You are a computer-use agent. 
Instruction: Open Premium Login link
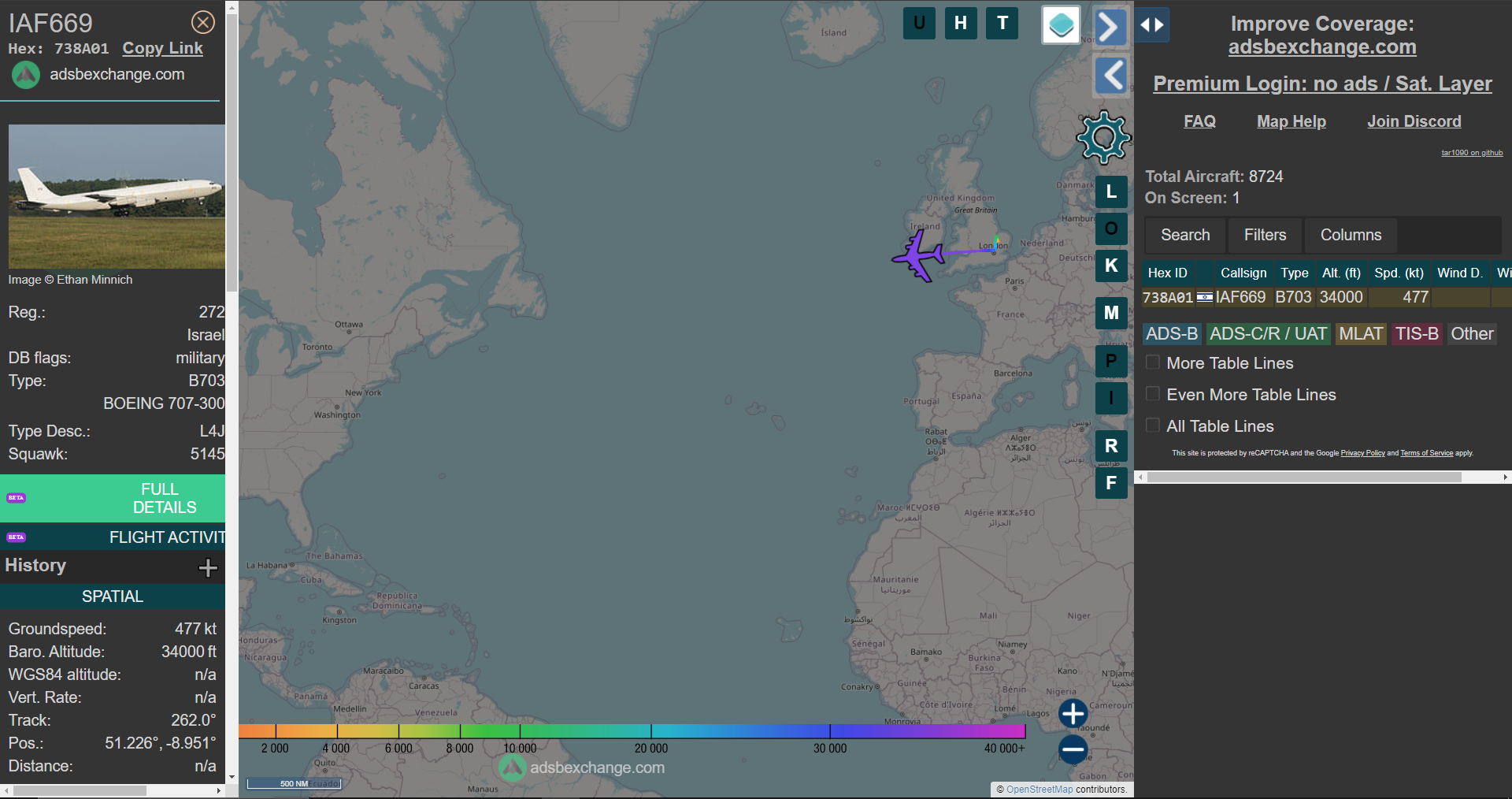pos(1322,84)
